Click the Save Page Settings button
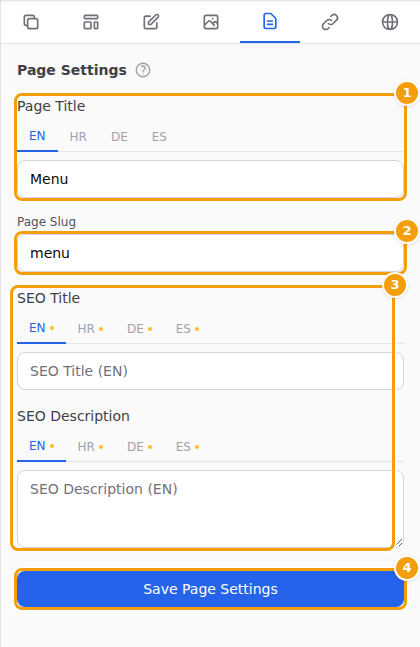The height and width of the screenshot is (647, 420). tap(210, 589)
